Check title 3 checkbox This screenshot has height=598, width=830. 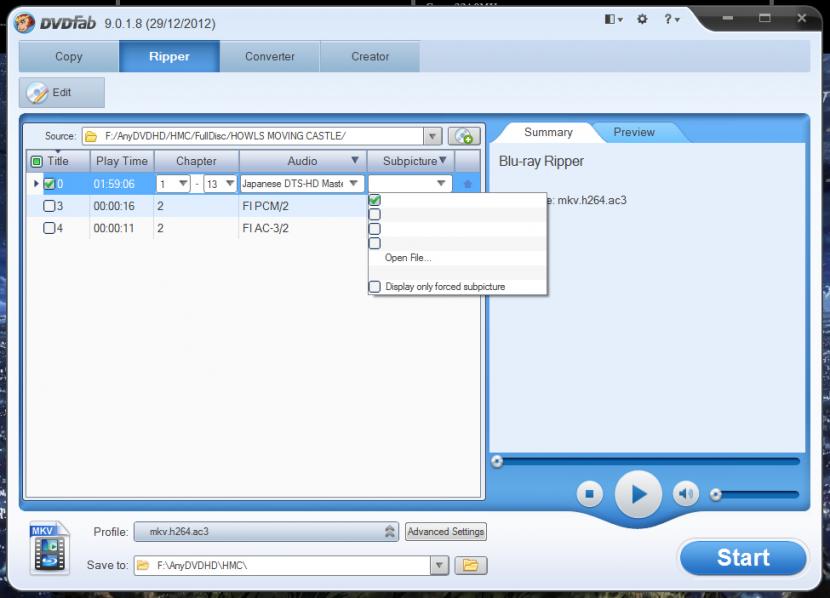49,206
